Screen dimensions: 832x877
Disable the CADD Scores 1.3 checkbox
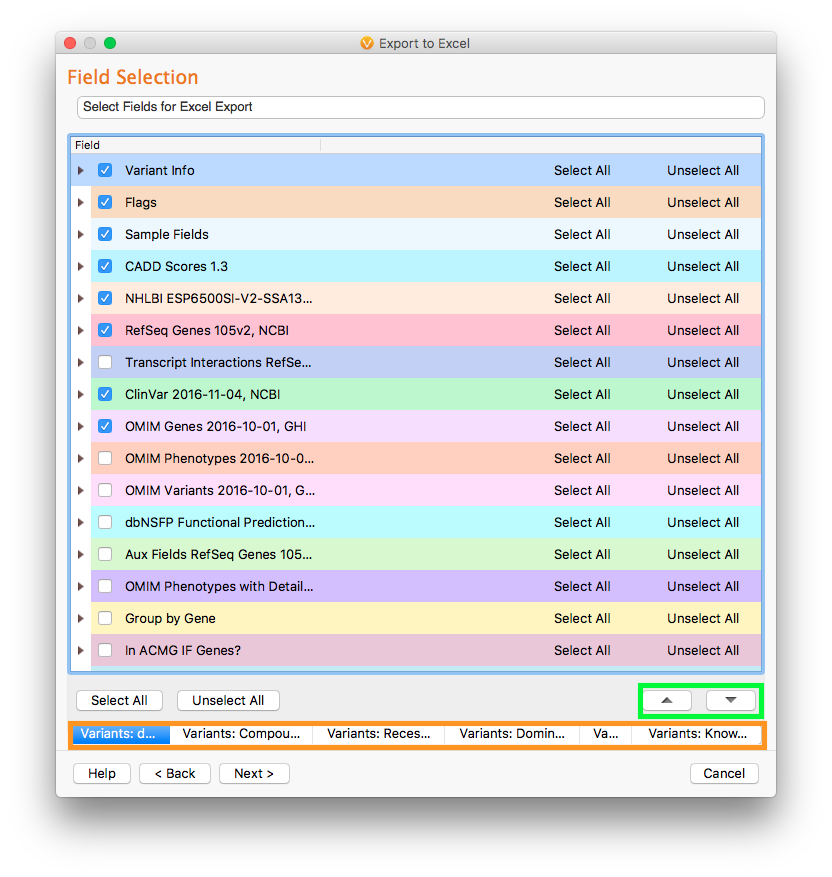(x=105, y=266)
